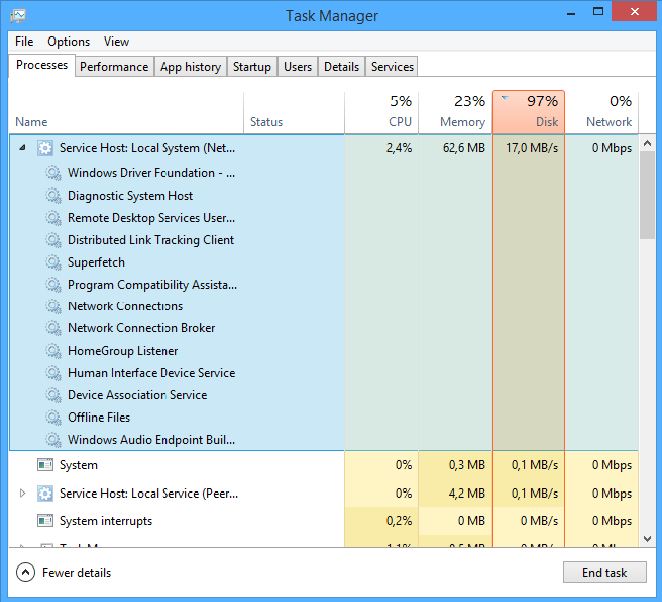Sort by the Network column header
Image resolution: width=662 pixels, height=602 pixels.
[x=602, y=112]
